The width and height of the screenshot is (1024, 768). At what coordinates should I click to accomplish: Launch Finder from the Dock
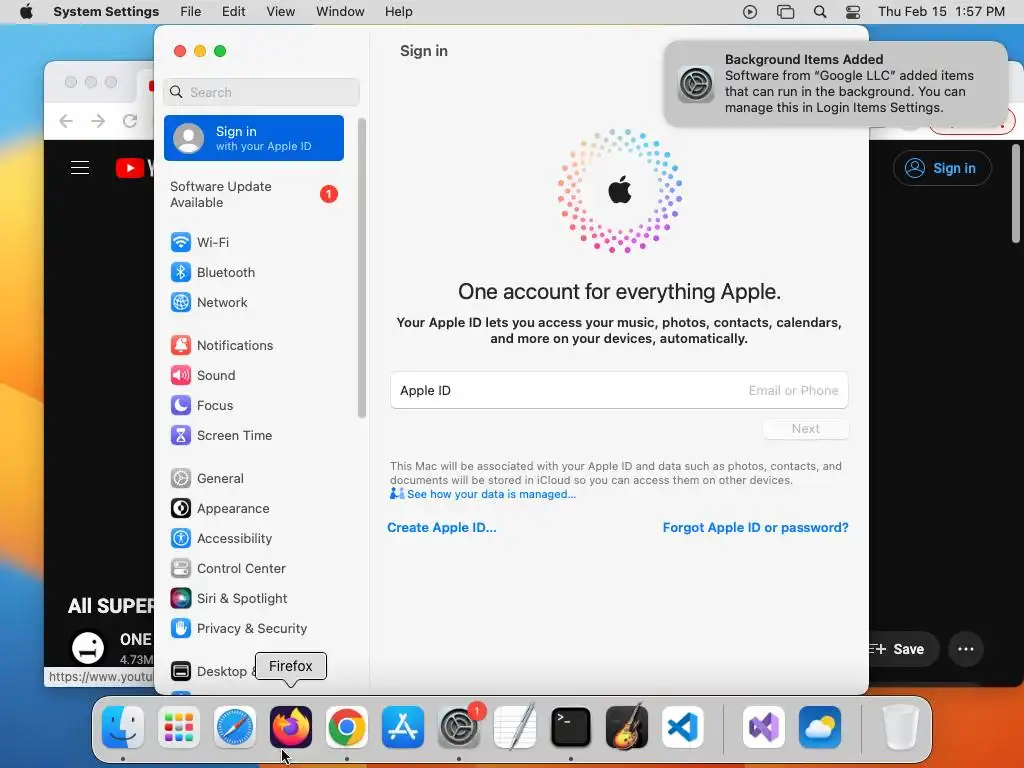coord(123,727)
